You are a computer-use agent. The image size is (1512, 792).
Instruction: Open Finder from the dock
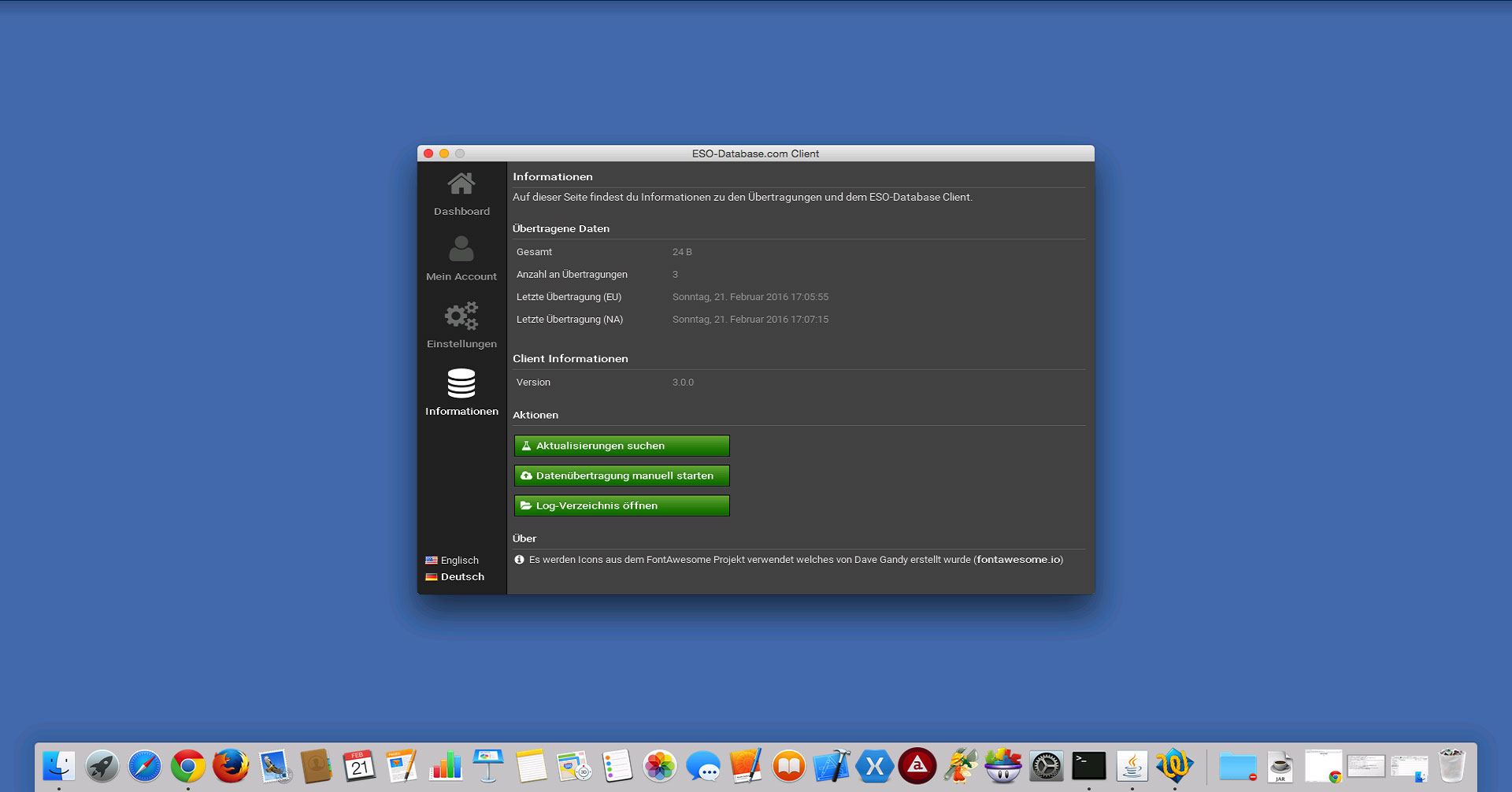[x=59, y=766]
